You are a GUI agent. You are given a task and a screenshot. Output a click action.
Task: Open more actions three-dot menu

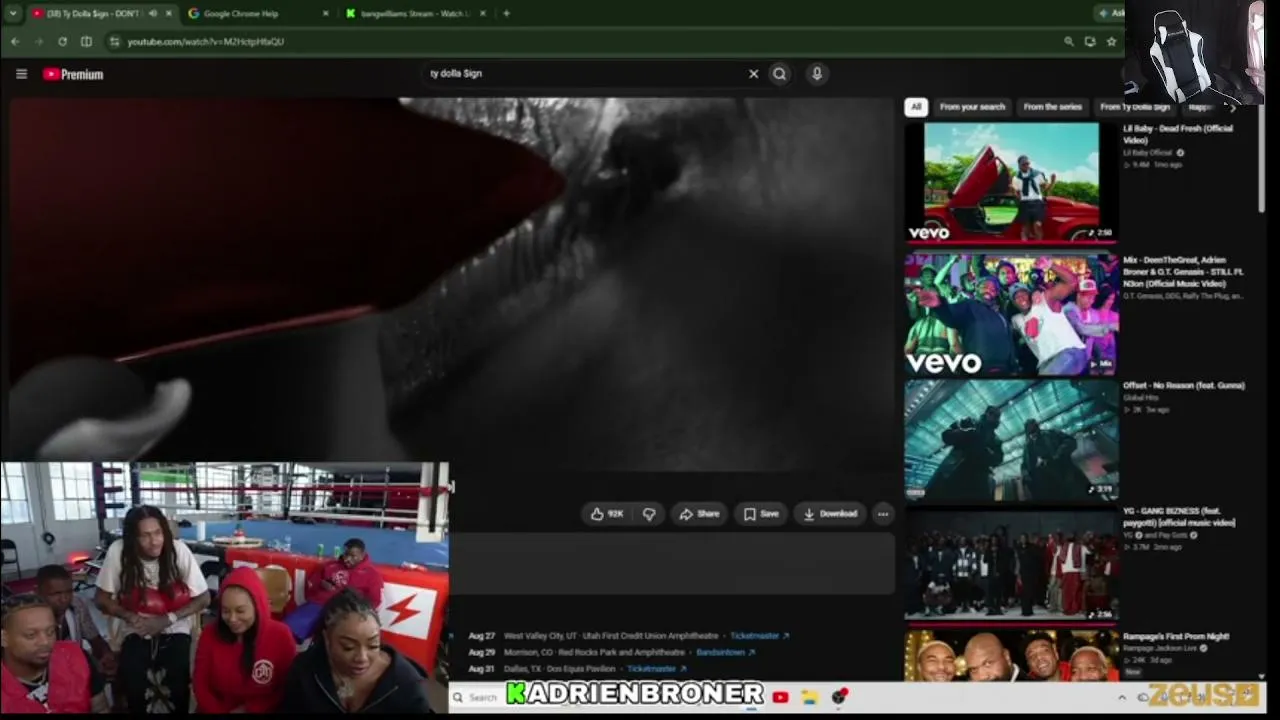pos(883,514)
